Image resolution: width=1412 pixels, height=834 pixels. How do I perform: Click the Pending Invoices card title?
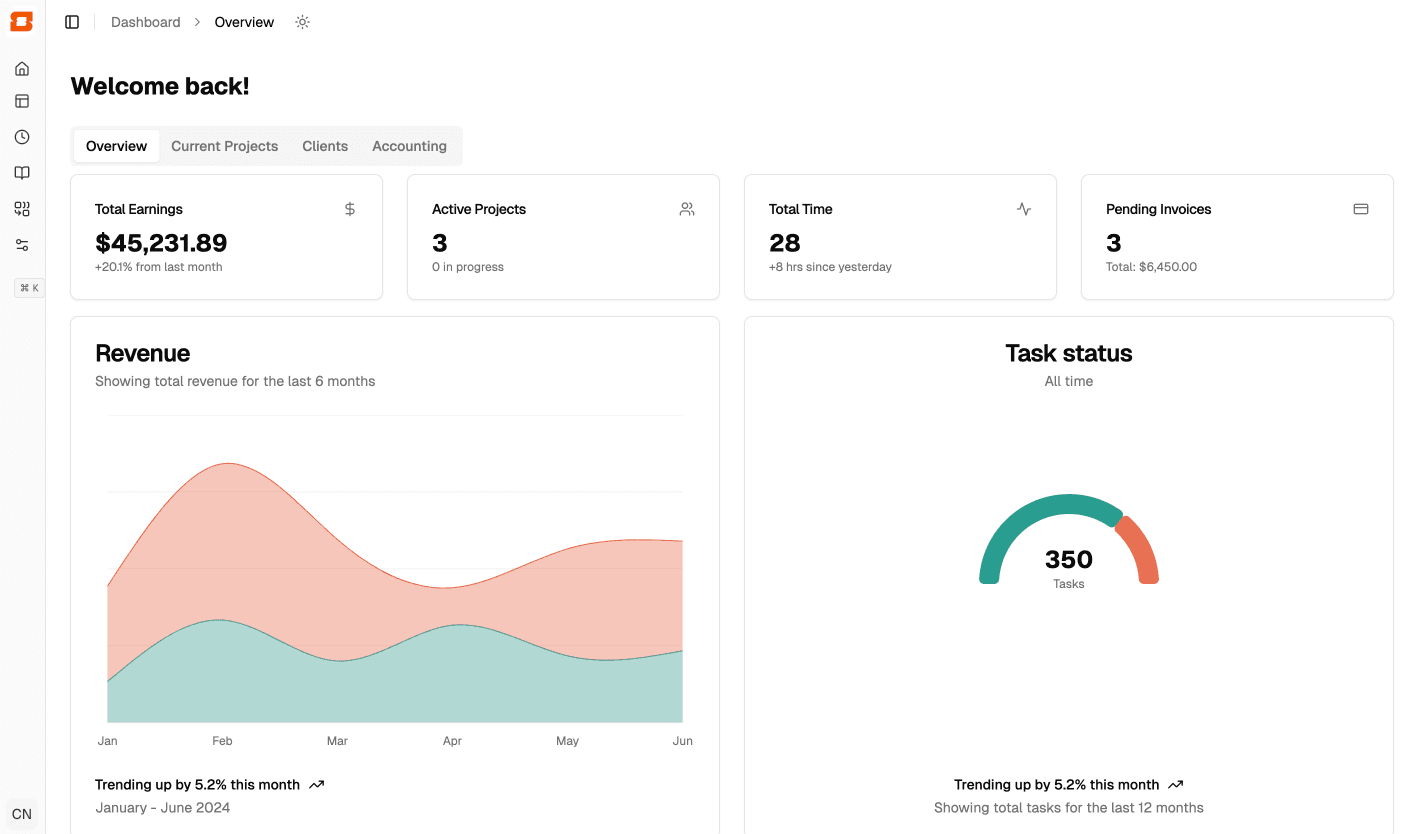click(1158, 209)
